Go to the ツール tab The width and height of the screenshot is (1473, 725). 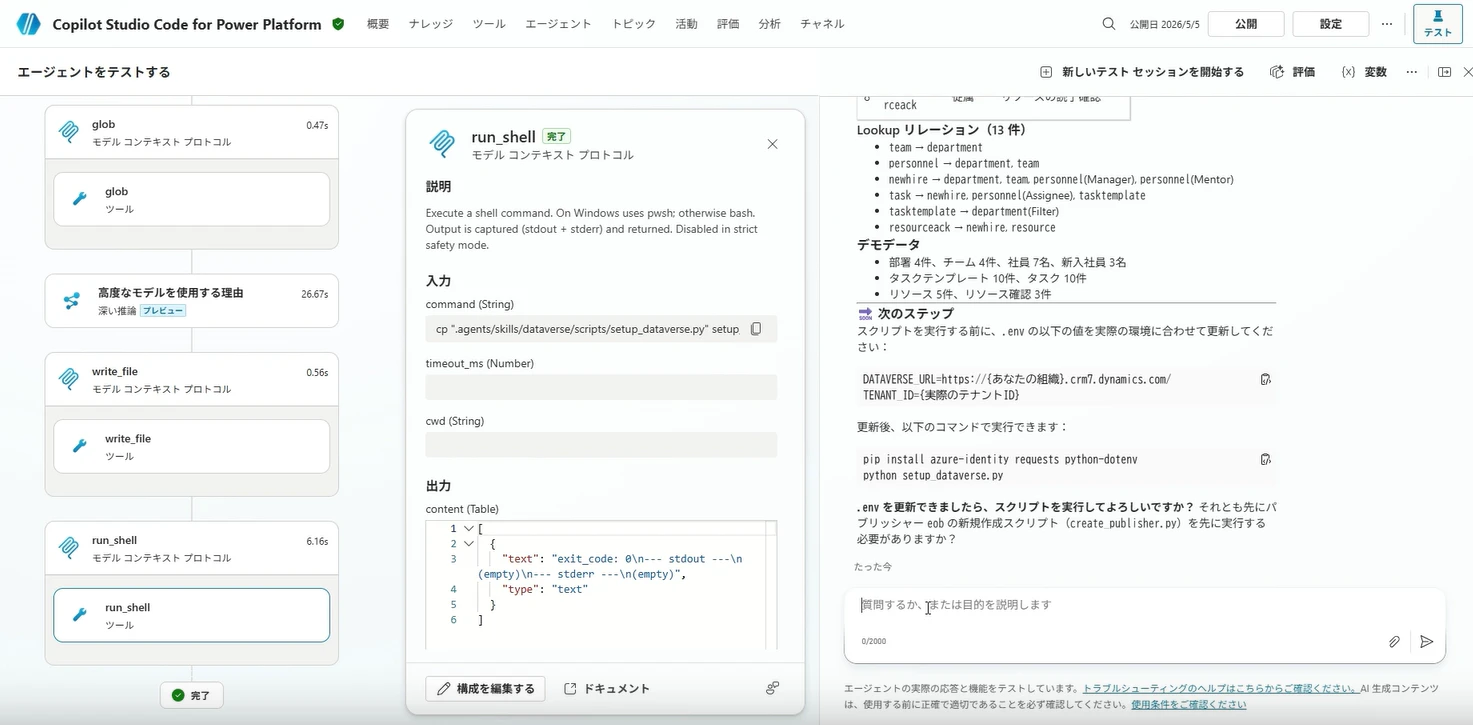point(489,24)
